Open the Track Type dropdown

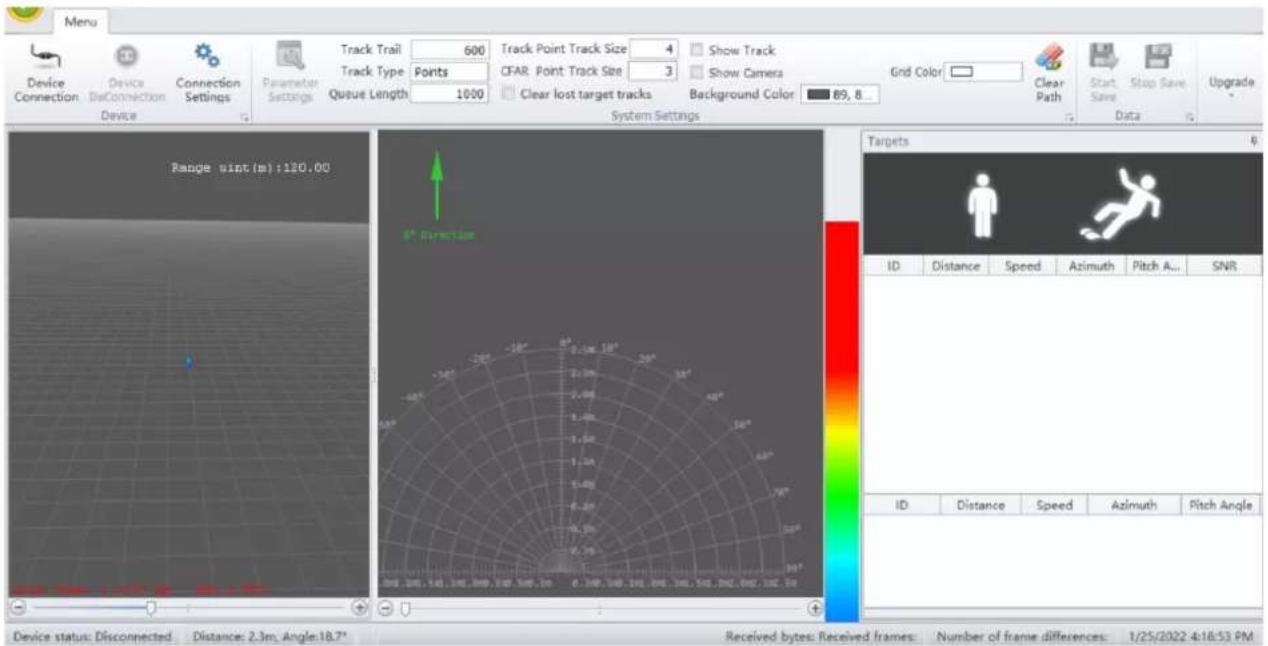click(x=450, y=72)
